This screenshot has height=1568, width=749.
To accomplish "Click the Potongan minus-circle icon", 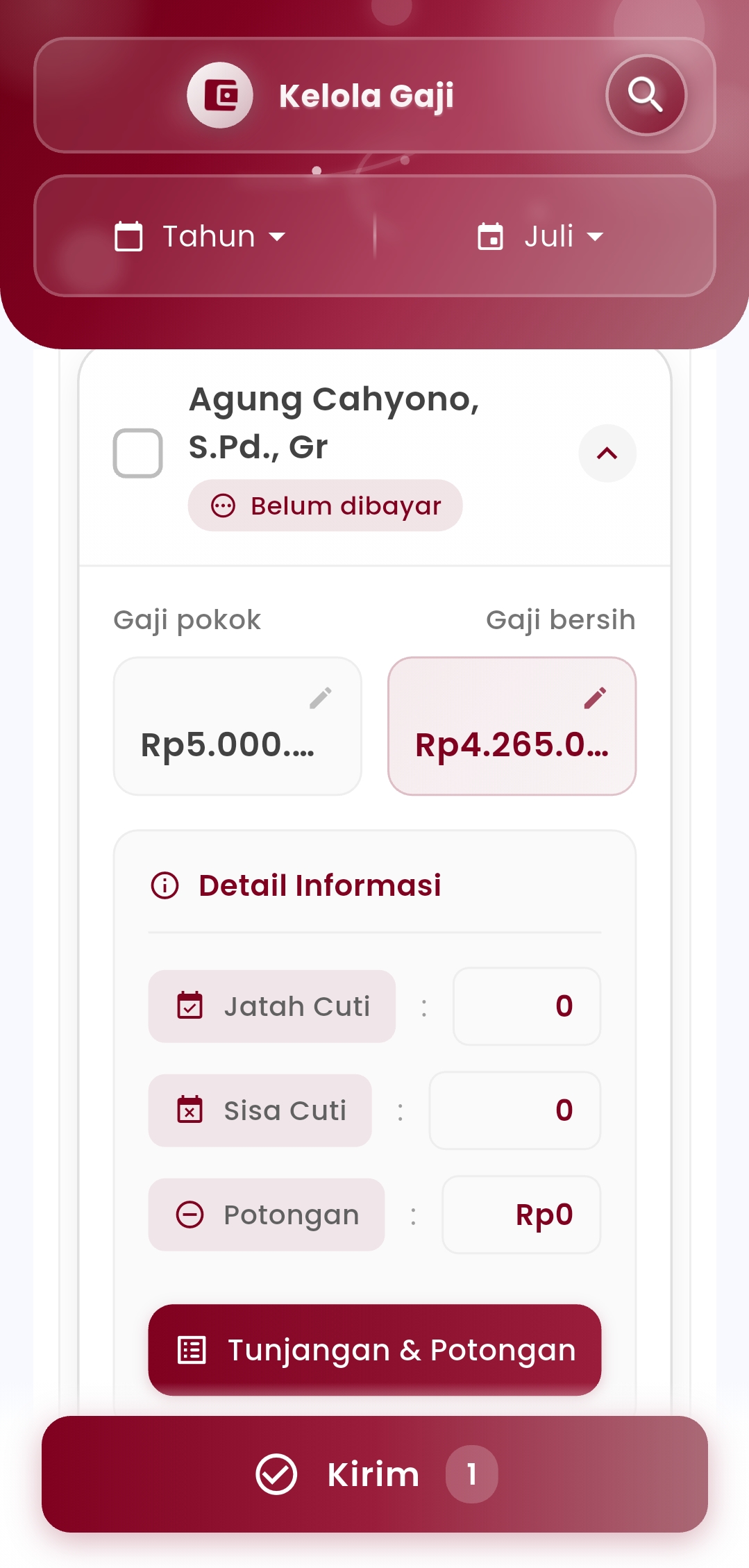I will (x=190, y=1215).
